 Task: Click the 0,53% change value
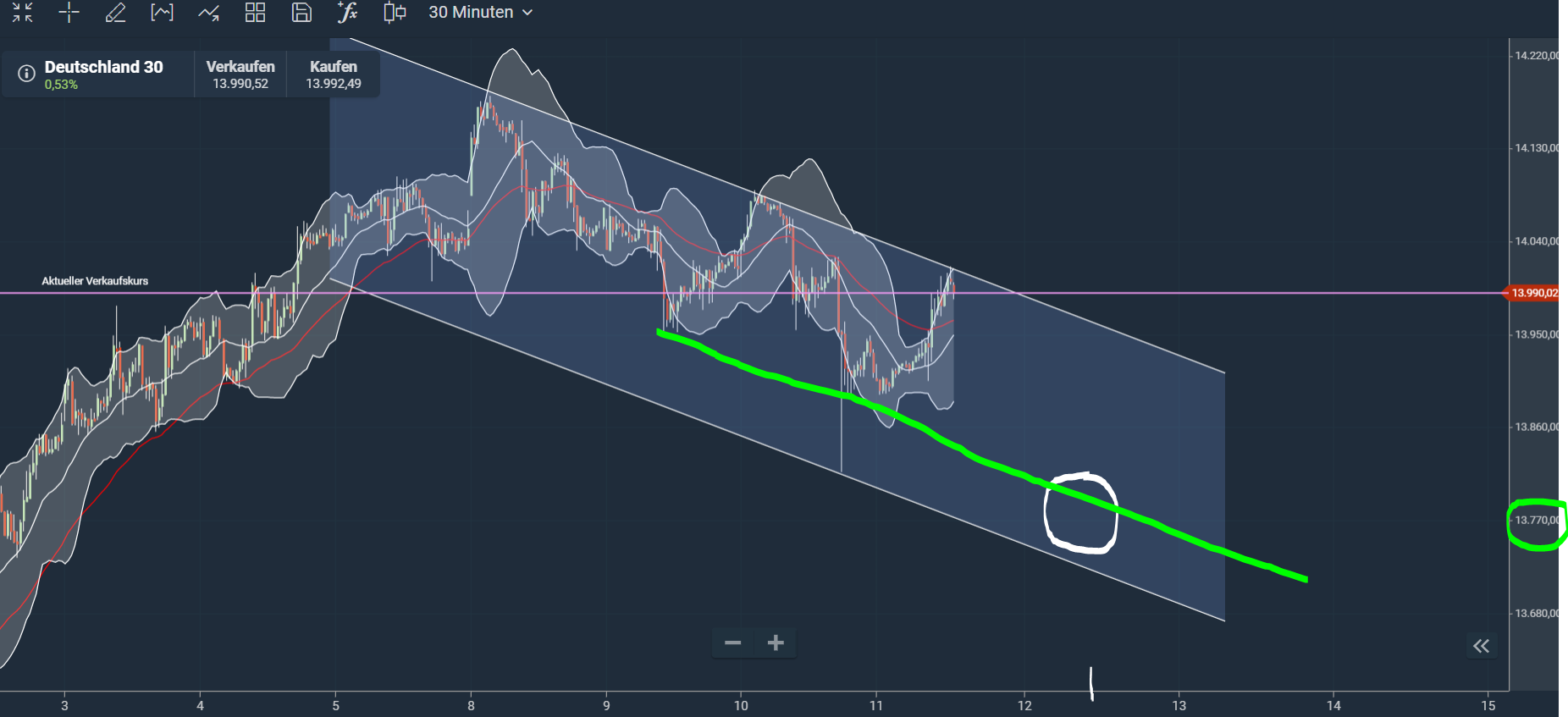coord(61,85)
